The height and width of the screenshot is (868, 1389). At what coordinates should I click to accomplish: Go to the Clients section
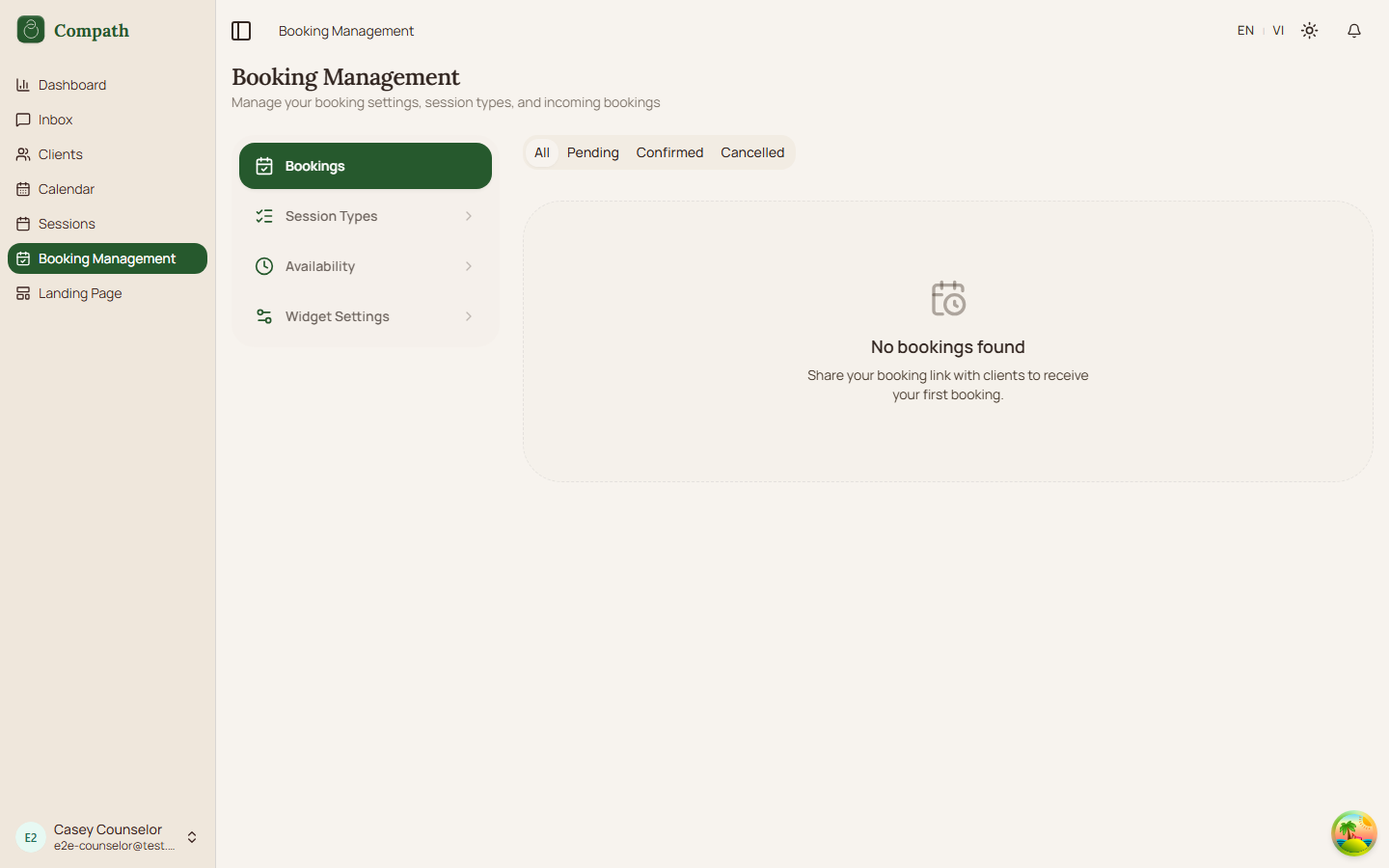coord(60,154)
